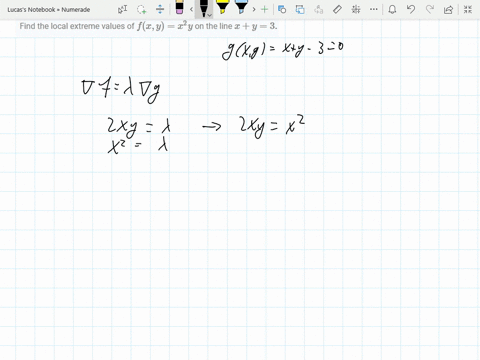The image size is (480, 360).
Task: Select the type/select objects tool
Action: (x=123, y=9)
